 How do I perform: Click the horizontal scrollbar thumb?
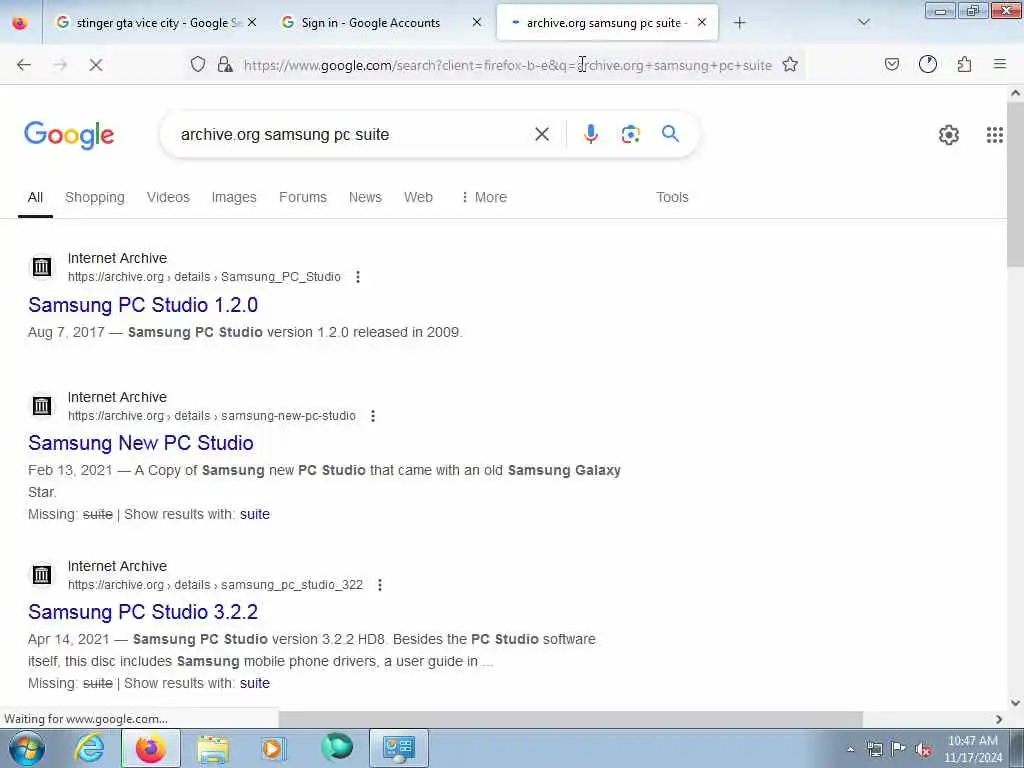pos(570,719)
